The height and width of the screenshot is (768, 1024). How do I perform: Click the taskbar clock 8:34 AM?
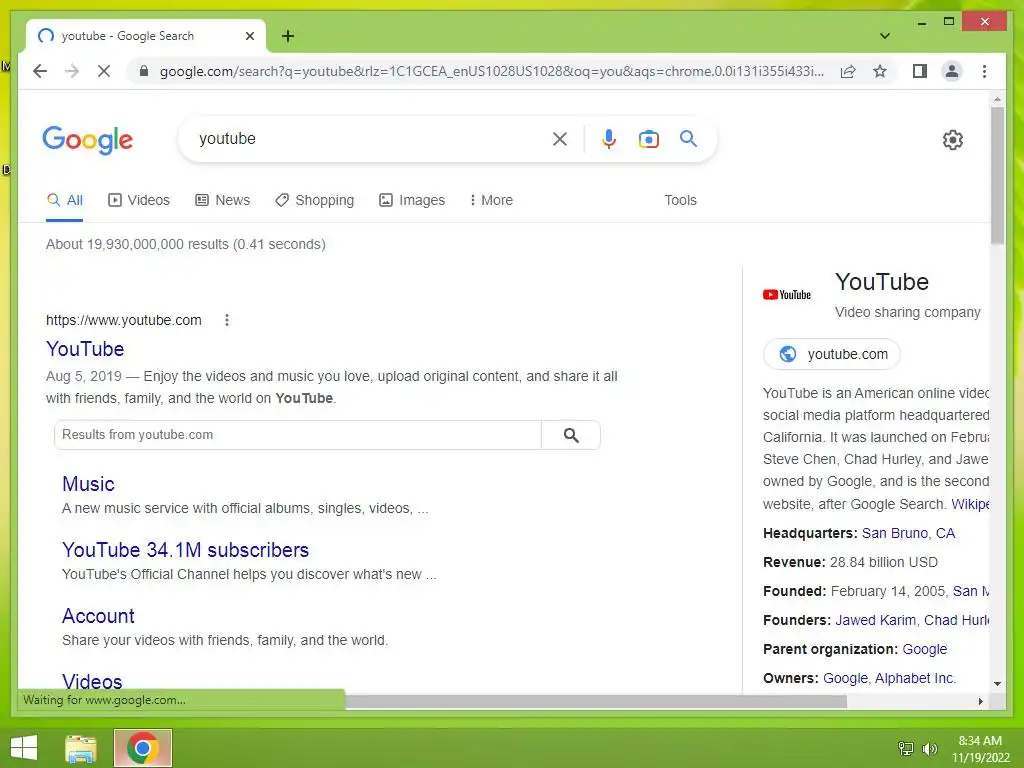pos(980,741)
